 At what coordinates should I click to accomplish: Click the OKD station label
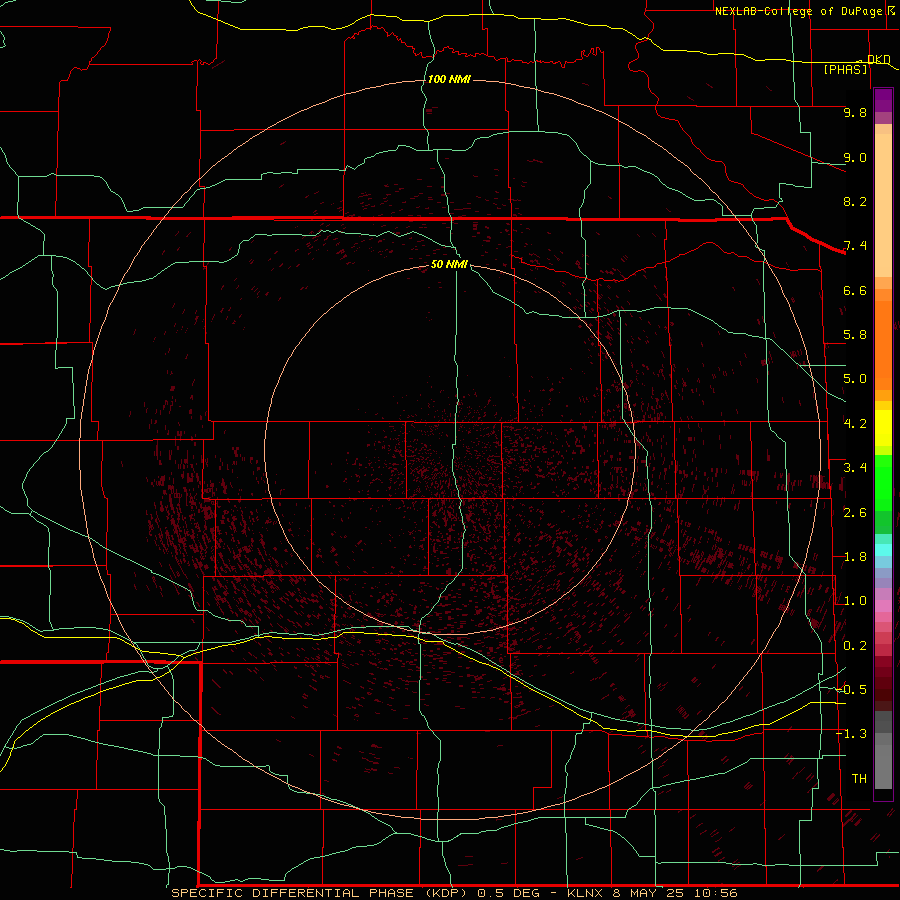[879, 59]
